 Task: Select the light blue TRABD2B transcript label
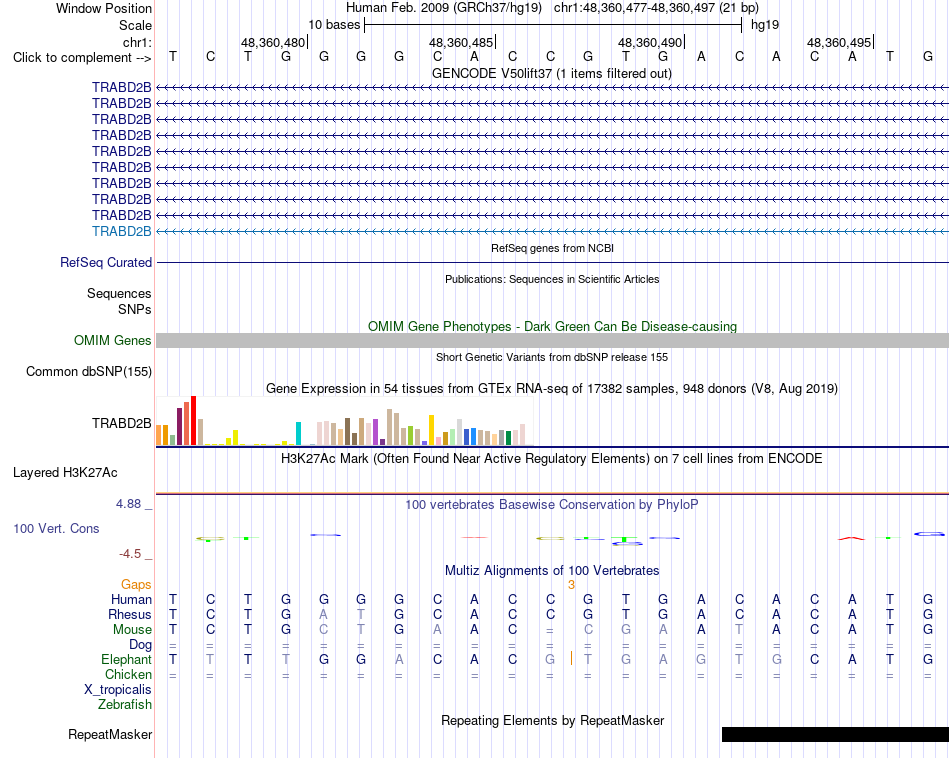(122, 231)
